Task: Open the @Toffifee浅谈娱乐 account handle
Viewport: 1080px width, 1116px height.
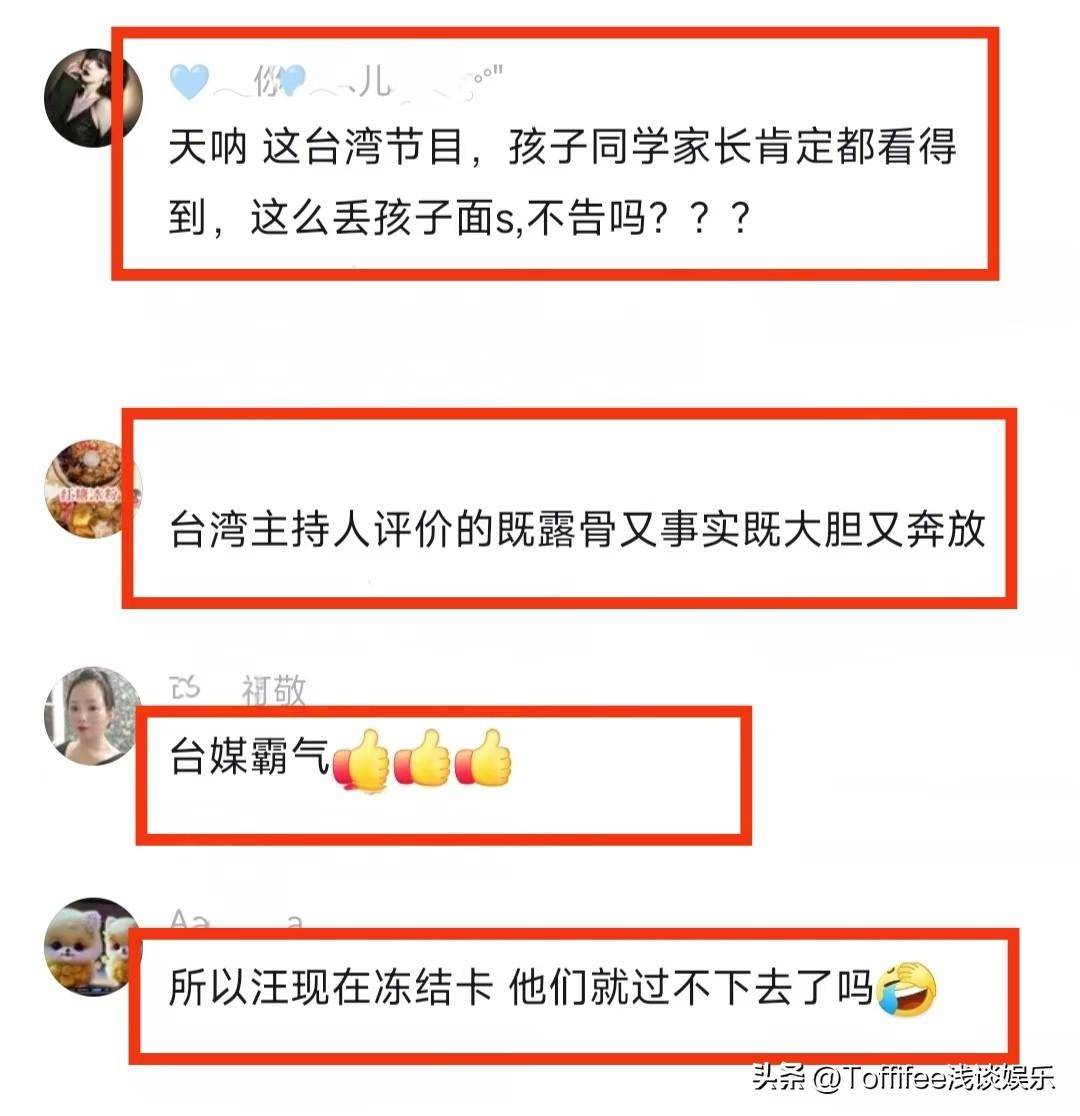Action: (x=933, y=1078)
